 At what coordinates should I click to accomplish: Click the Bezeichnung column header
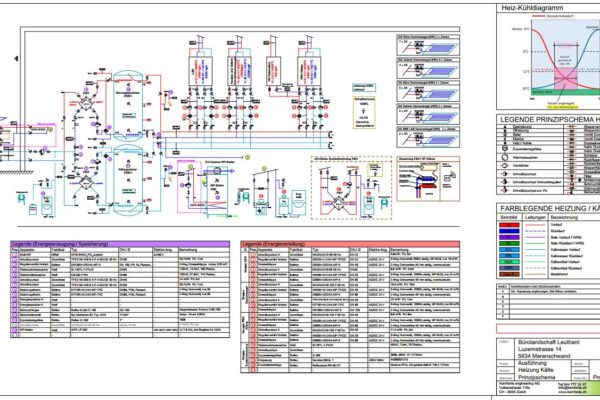point(563,217)
